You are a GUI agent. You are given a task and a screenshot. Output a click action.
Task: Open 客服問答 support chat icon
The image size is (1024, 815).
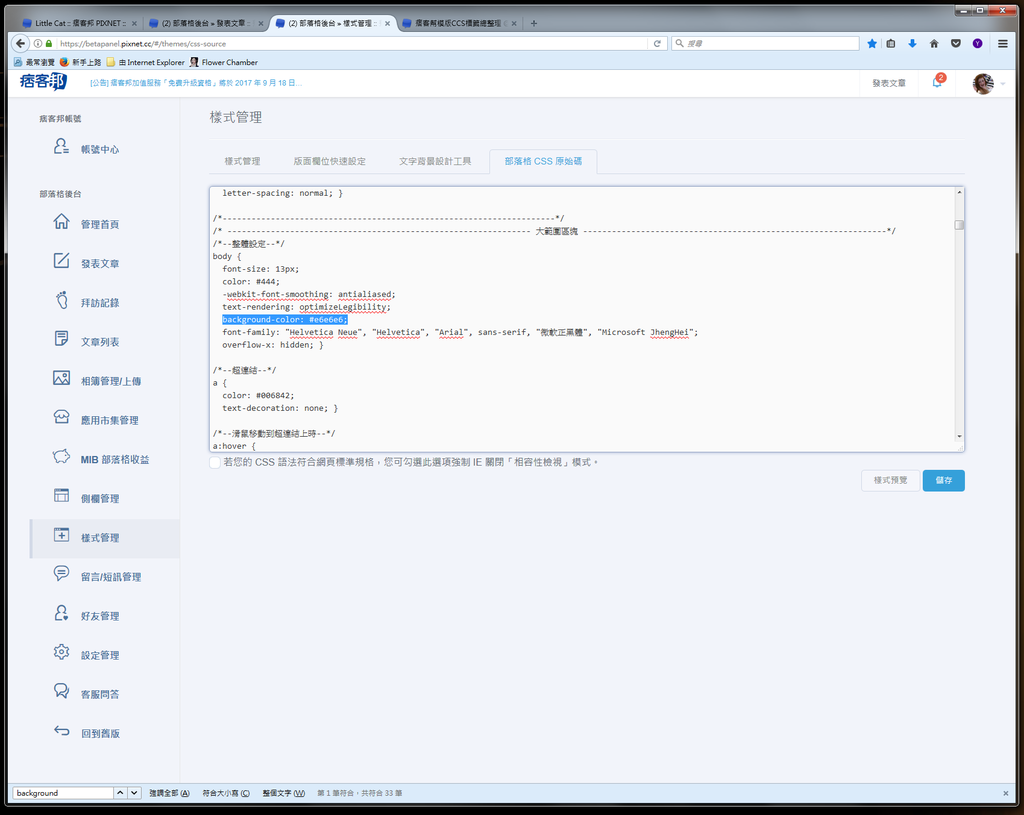coord(61,692)
